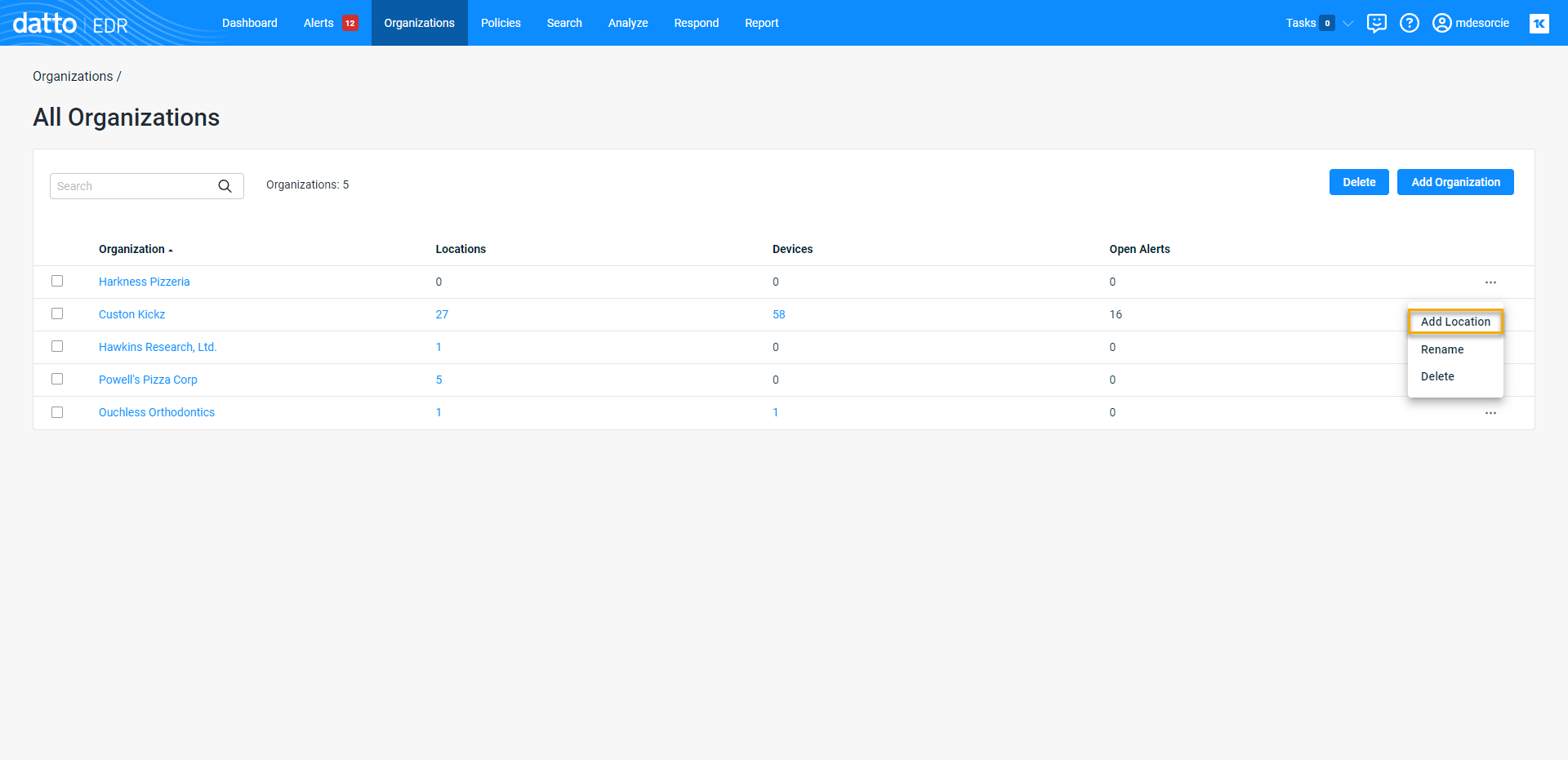Click the user profile avatar icon
Image resolution: width=1568 pixels, height=760 pixels.
pyautogui.click(x=1442, y=23)
